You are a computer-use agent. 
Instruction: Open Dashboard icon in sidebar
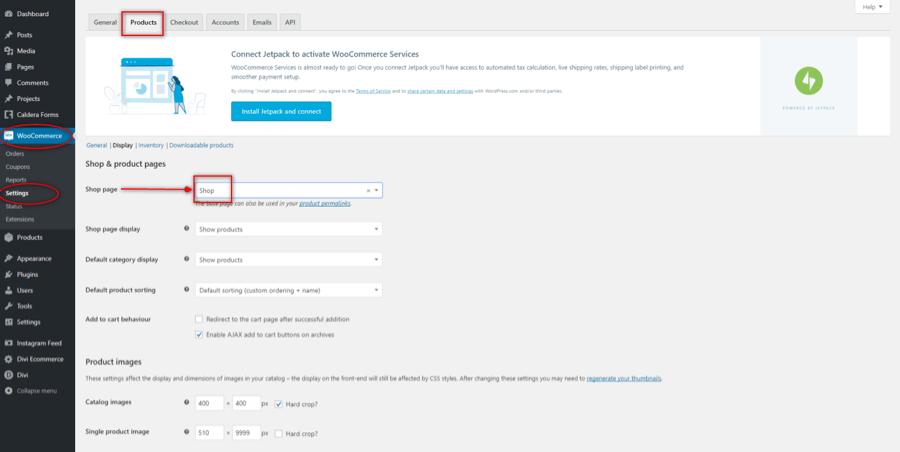[9, 14]
